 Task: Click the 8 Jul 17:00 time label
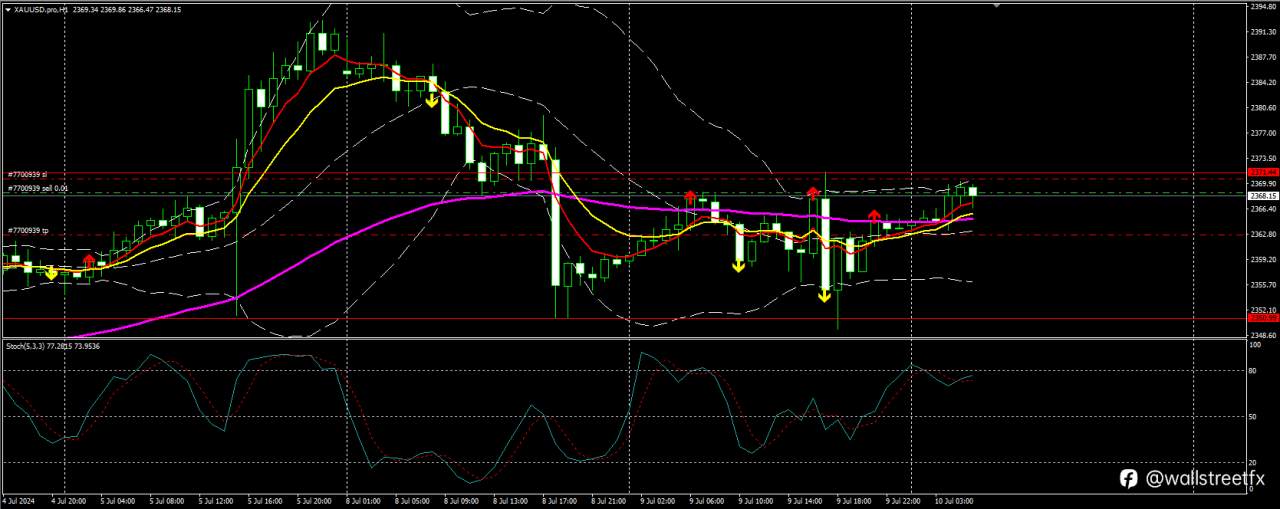coord(560,499)
